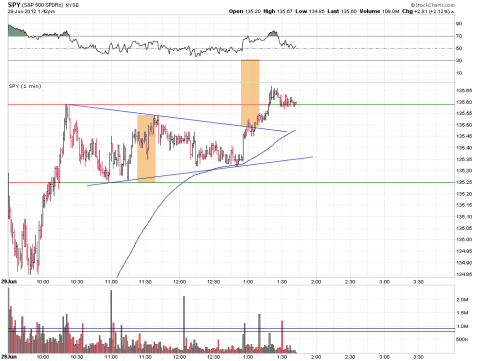Click the 135.25 price axis label
The image size is (480, 361).
(464, 182)
